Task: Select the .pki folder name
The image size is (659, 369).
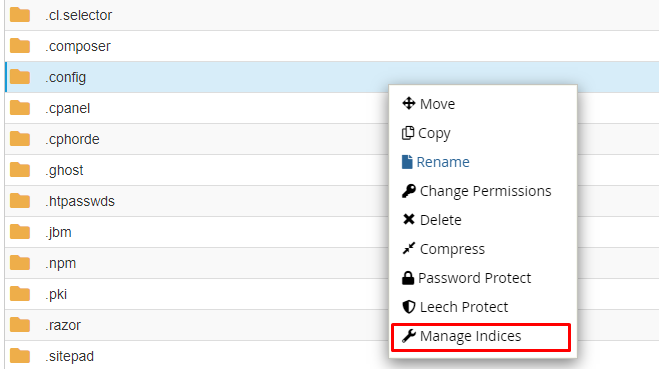Action: coord(56,294)
